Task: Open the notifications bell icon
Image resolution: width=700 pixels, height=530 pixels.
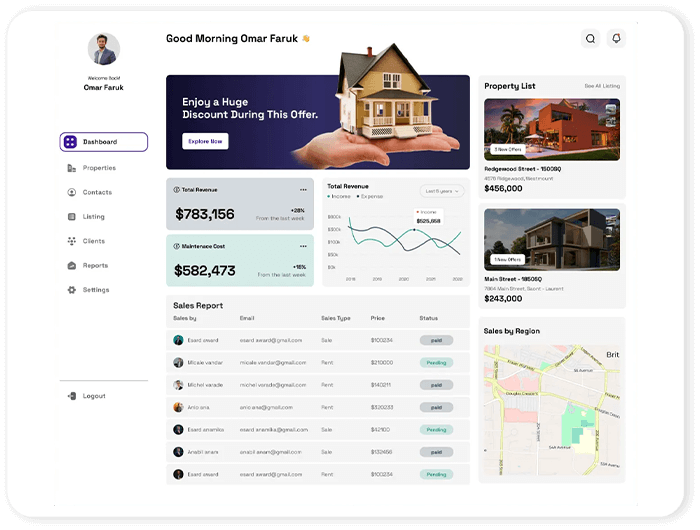Action: [x=616, y=38]
